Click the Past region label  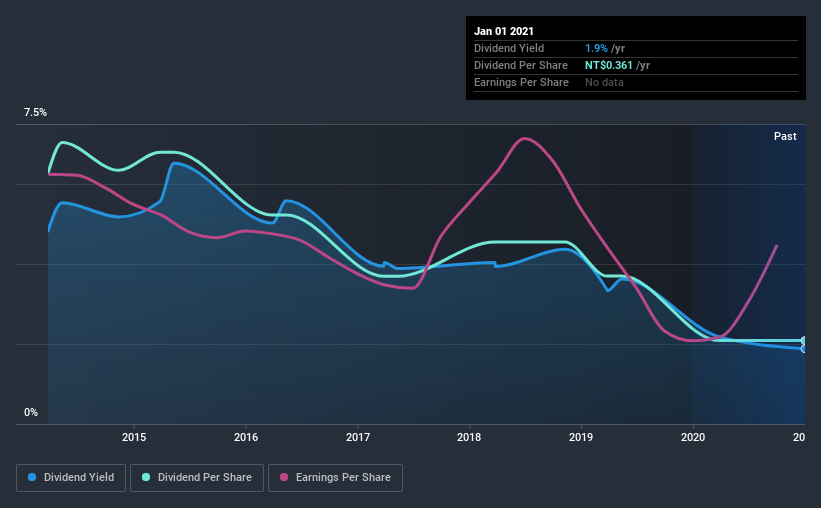pos(785,136)
